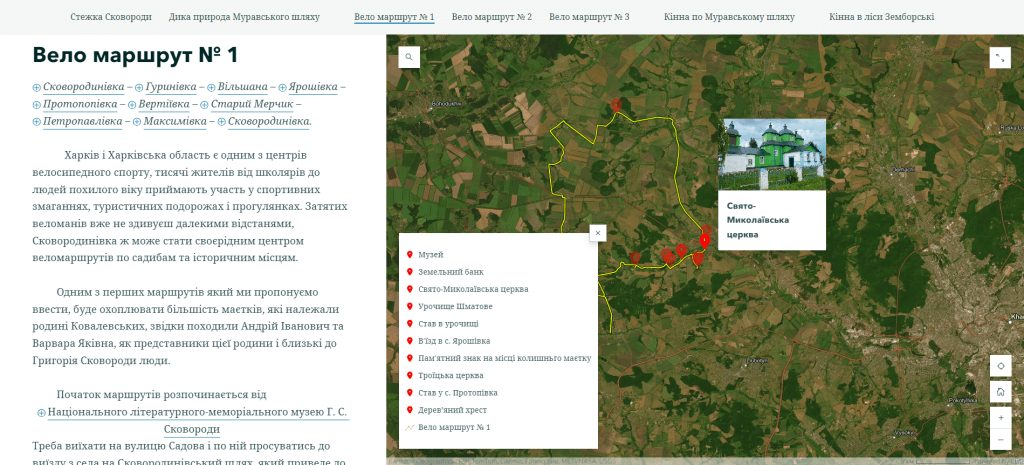
Task: Open the map search tool
Action: (409, 57)
